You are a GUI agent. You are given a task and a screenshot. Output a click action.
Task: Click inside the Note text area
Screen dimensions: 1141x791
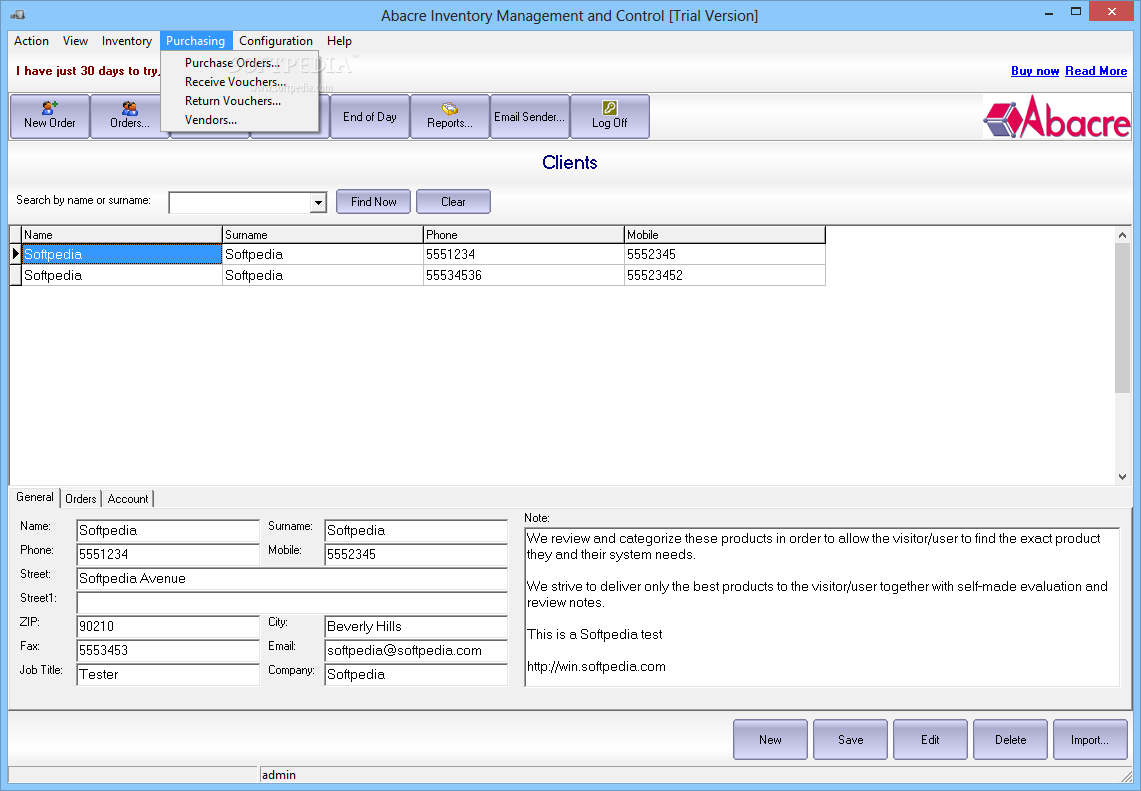pyautogui.click(x=822, y=608)
